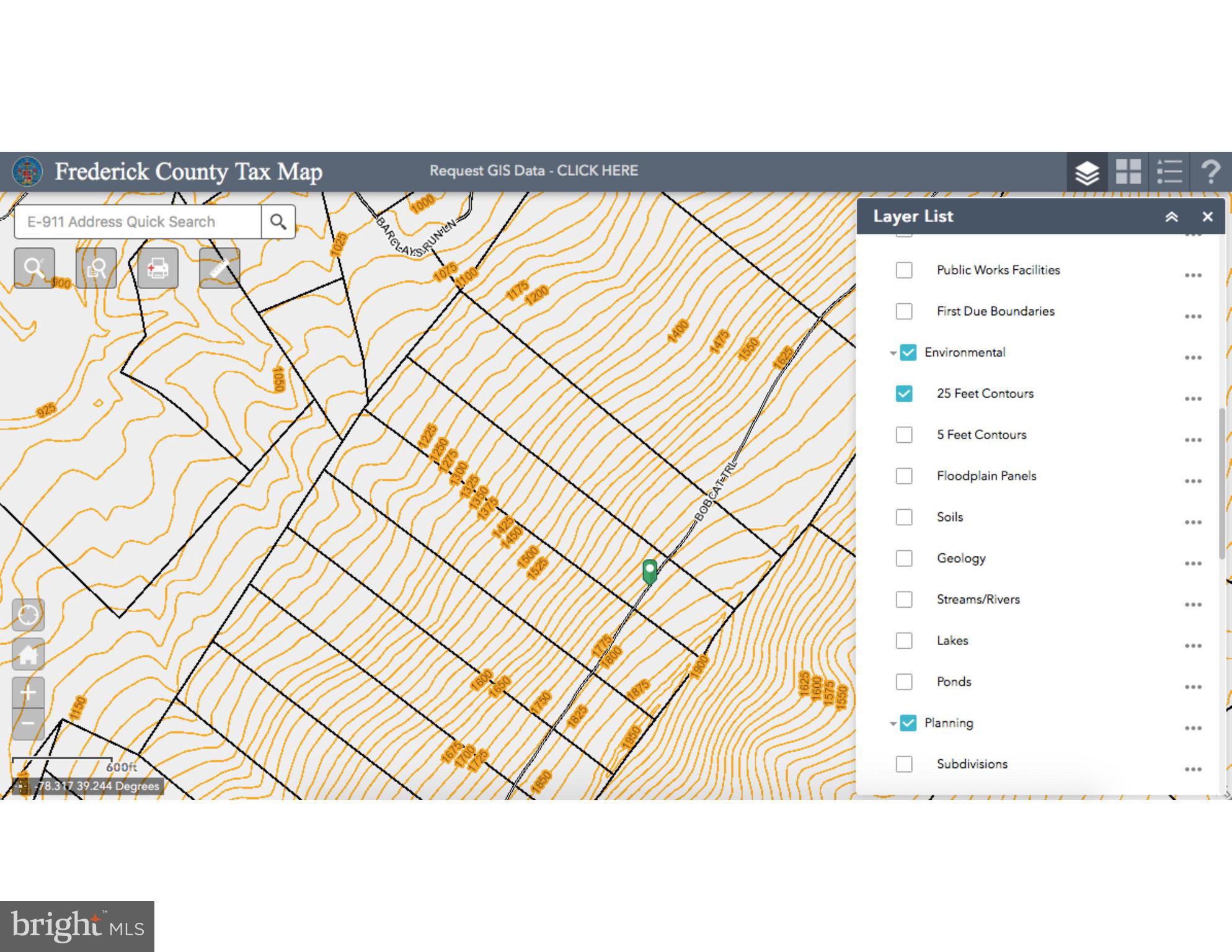Open the legend list icon in header
Image resolution: width=1232 pixels, height=952 pixels.
click(1169, 172)
